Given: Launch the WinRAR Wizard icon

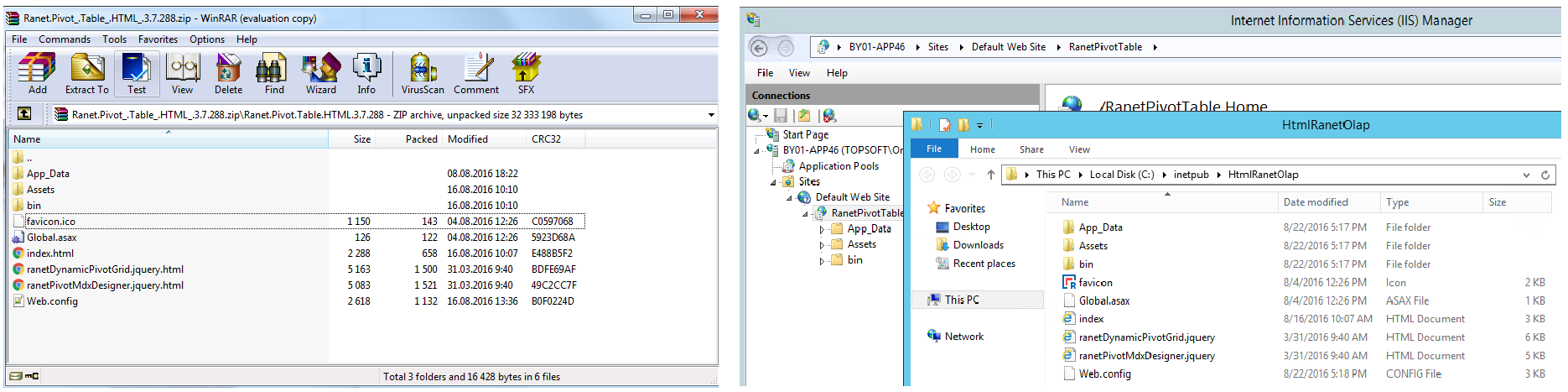Looking at the screenshot, I should [320, 73].
